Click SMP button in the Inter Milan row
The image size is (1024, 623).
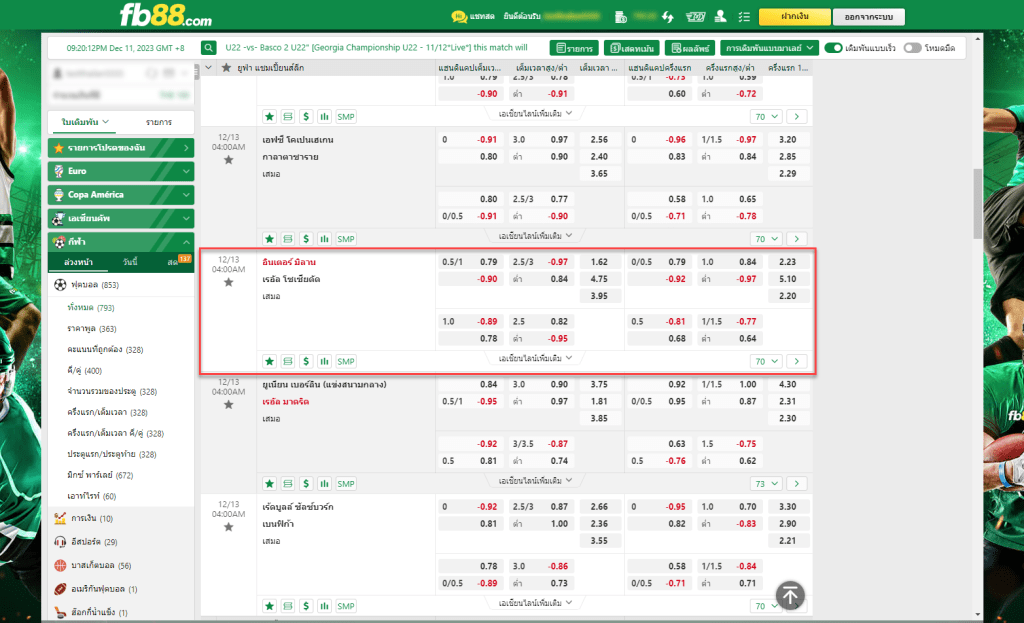346,361
